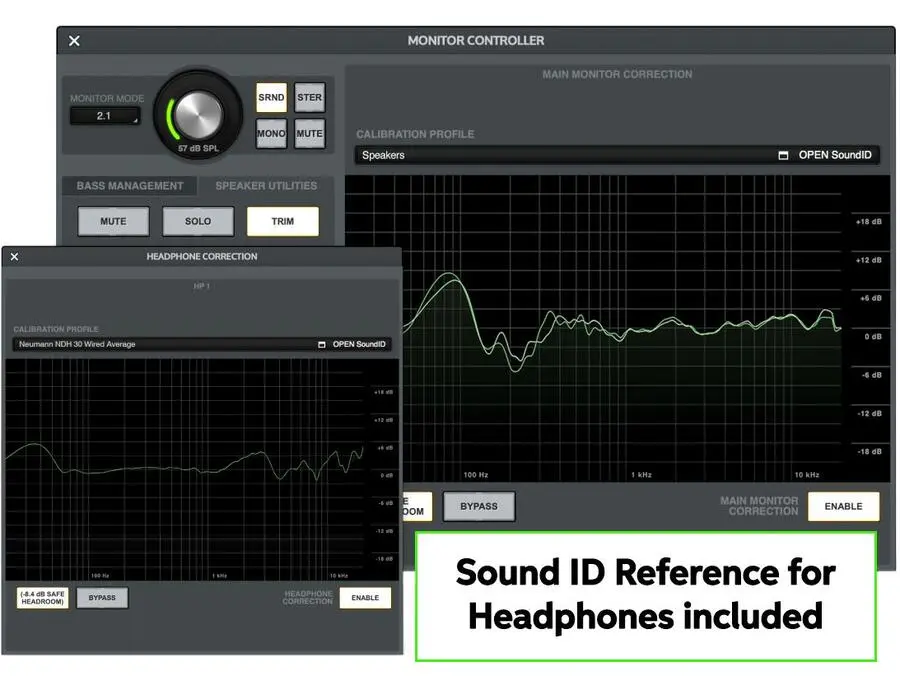Toggle the MUTE button beside MONO

click(309, 134)
